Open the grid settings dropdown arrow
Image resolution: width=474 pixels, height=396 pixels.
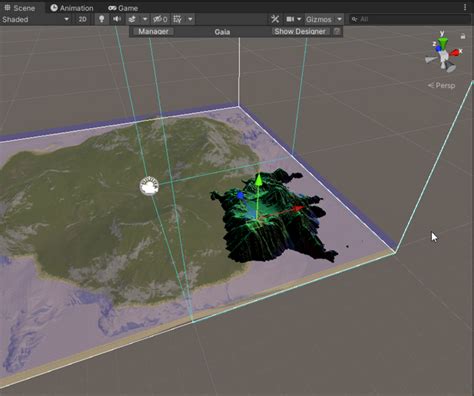click(x=190, y=19)
